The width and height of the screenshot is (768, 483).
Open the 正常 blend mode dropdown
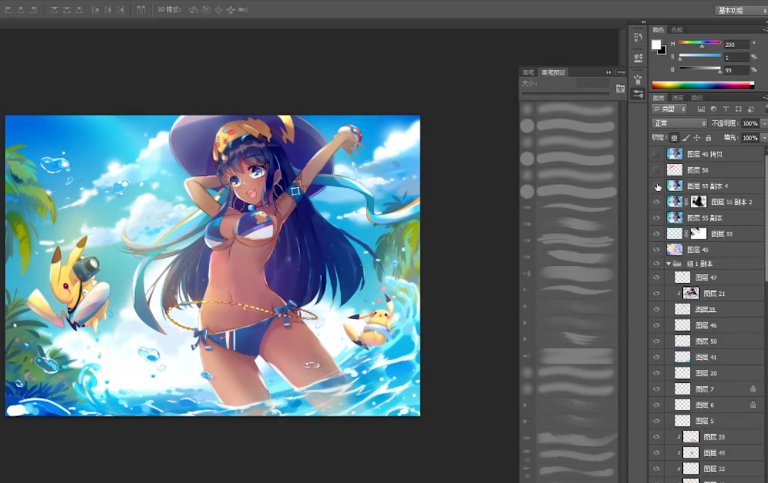[679, 123]
